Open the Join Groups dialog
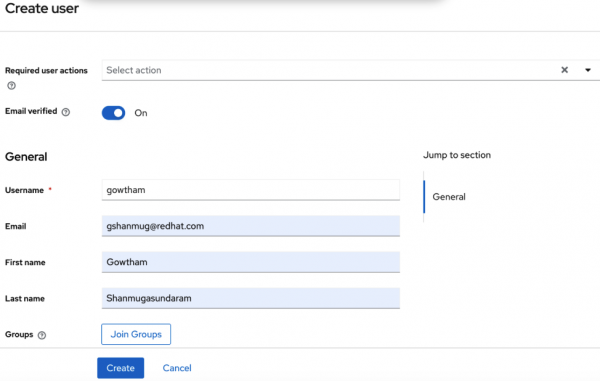The width and height of the screenshot is (600, 381). (136, 334)
